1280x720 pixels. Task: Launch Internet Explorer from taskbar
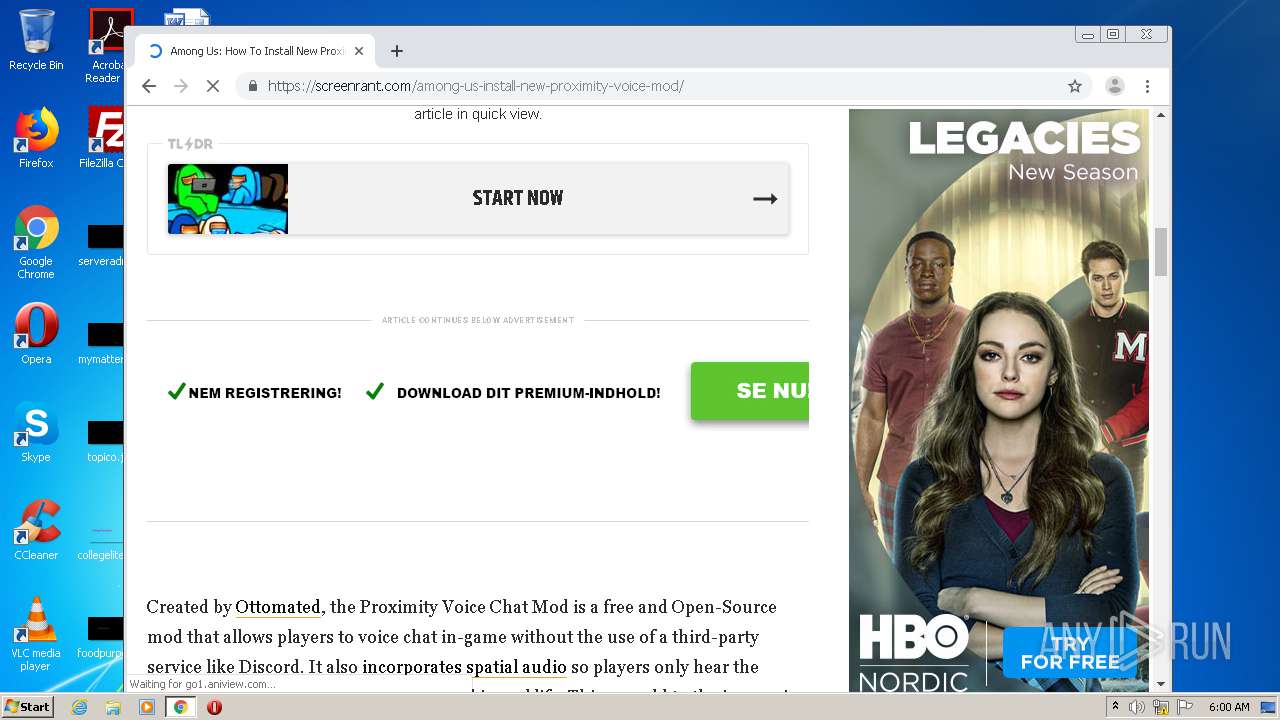pyautogui.click(x=79, y=707)
